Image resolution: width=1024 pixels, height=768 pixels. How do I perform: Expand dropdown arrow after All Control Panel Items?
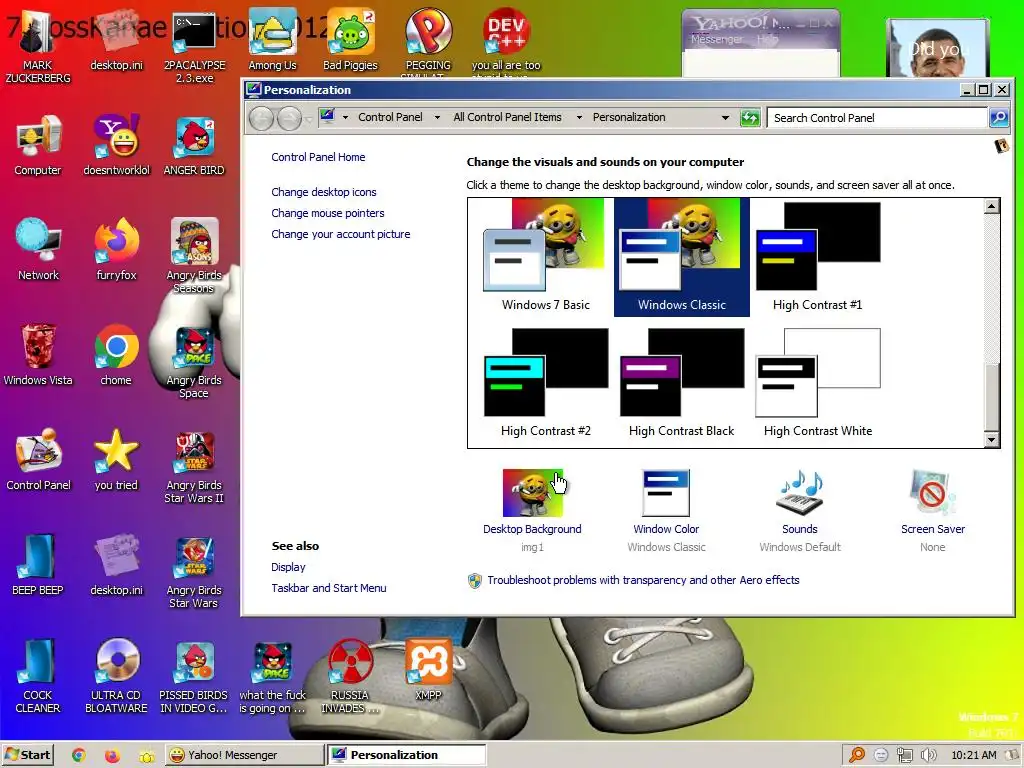579,118
